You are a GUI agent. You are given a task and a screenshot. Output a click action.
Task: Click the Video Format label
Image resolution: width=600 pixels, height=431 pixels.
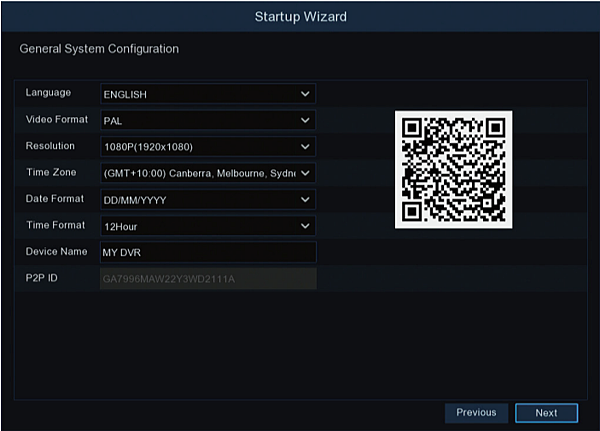57,119
